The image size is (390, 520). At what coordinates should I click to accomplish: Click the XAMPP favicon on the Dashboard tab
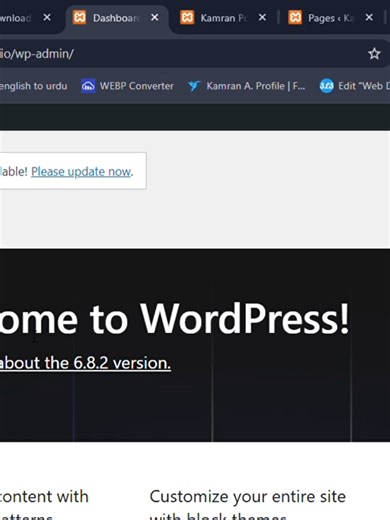coord(79,17)
